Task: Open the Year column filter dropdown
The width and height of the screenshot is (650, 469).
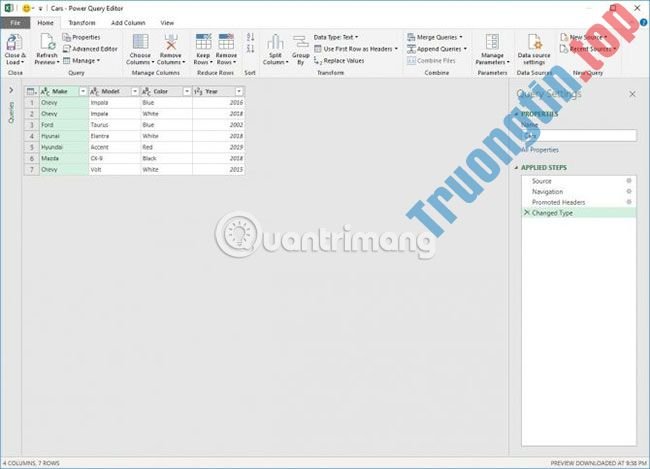Action: 239,91
